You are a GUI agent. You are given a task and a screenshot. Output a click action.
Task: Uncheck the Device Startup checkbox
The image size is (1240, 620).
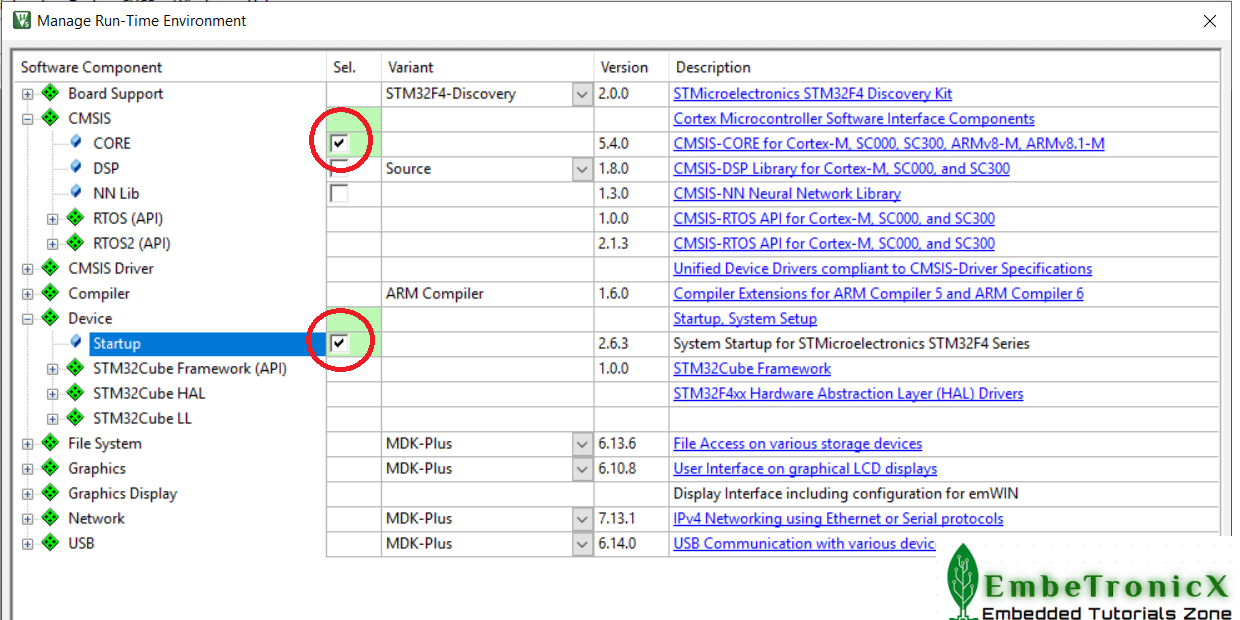pyautogui.click(x=339, y=343)
